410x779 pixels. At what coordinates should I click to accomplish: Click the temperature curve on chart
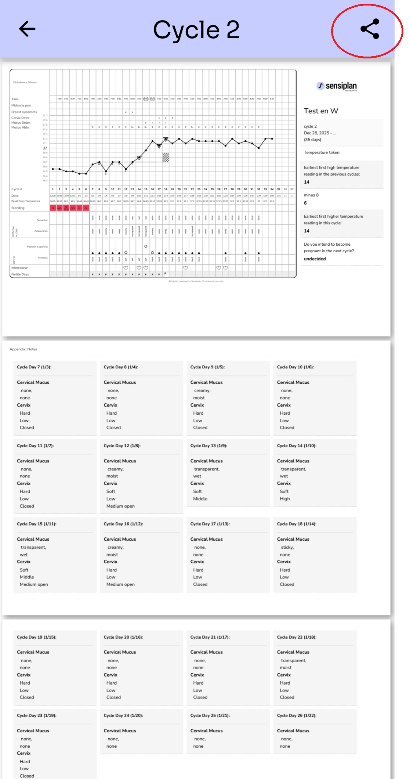pos(163,155)
